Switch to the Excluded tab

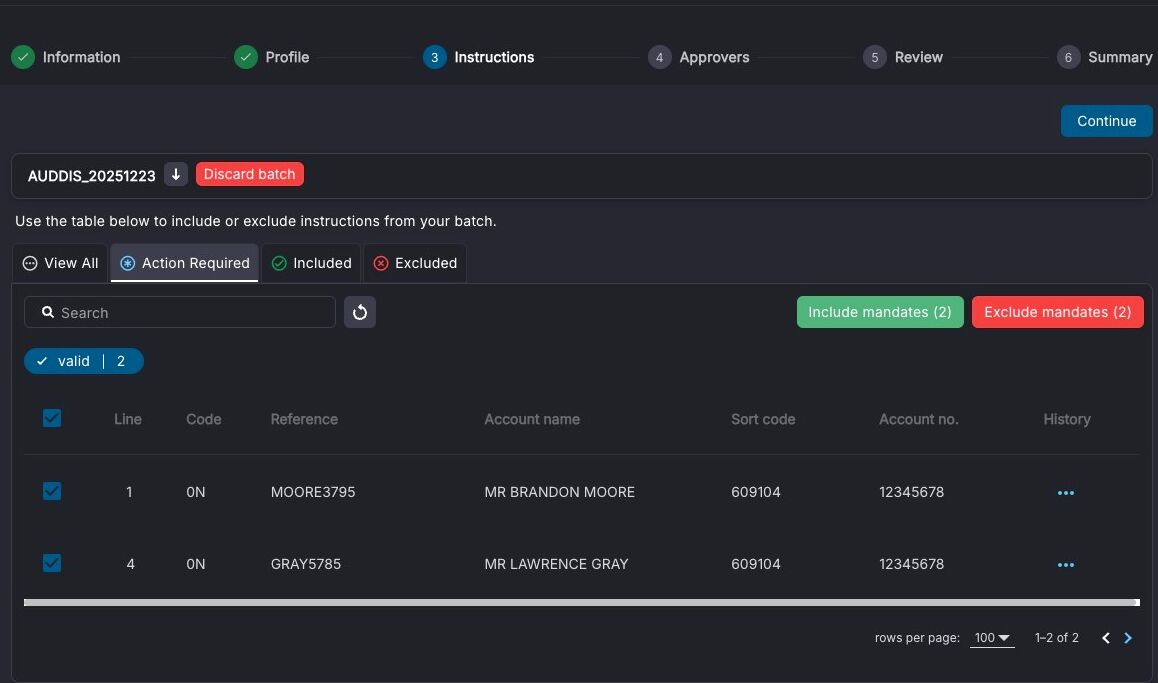coord(415,263)
